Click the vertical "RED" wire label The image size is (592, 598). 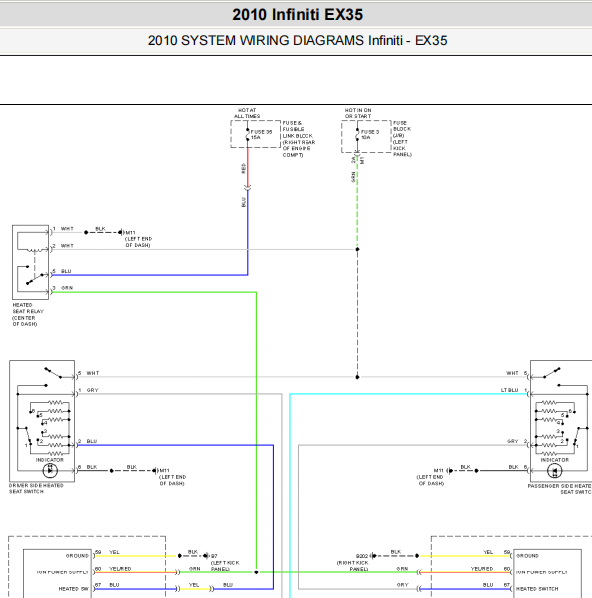pos(243,168)
